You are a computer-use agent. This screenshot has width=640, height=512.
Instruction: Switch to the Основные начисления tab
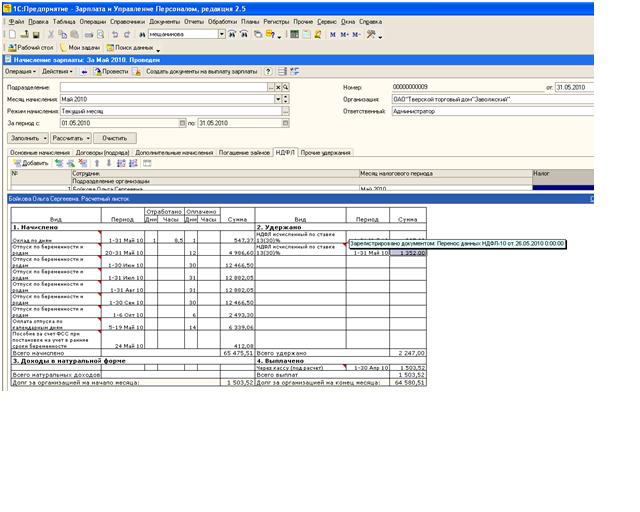(40, 152)
